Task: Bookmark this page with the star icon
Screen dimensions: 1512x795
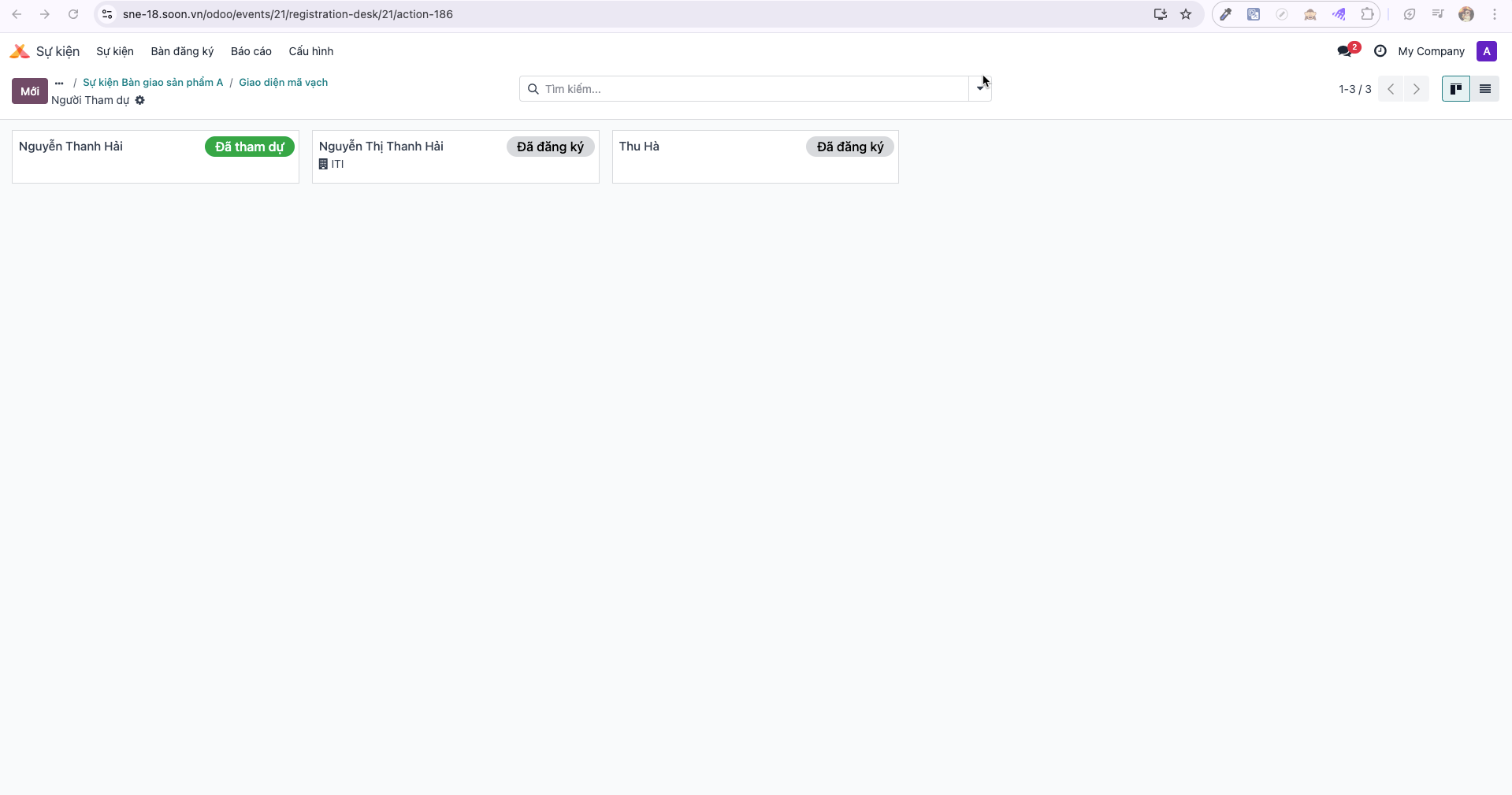Action: point(1186,14)
